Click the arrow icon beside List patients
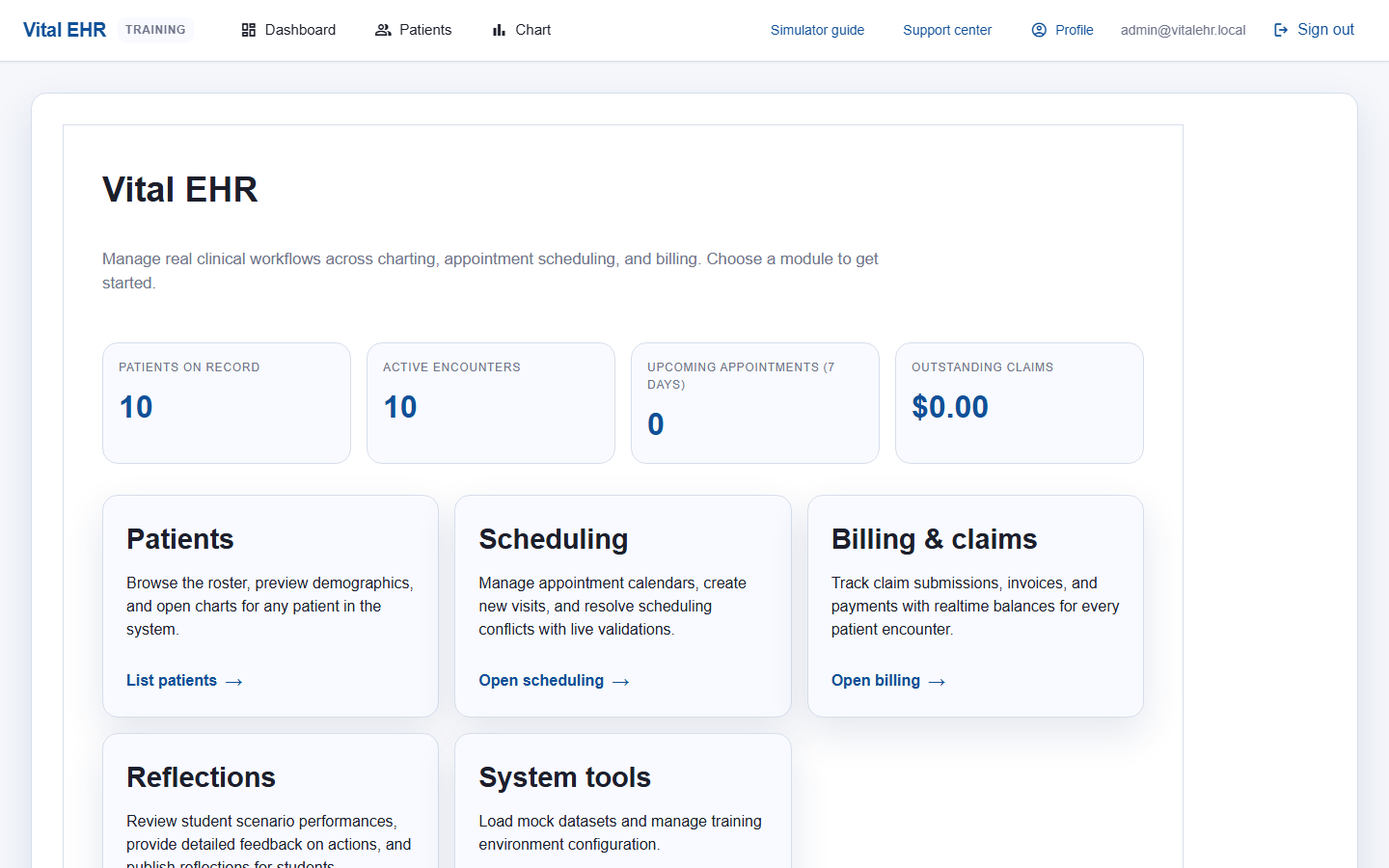This screenshot has height=868, width=1389. point(232,681)
